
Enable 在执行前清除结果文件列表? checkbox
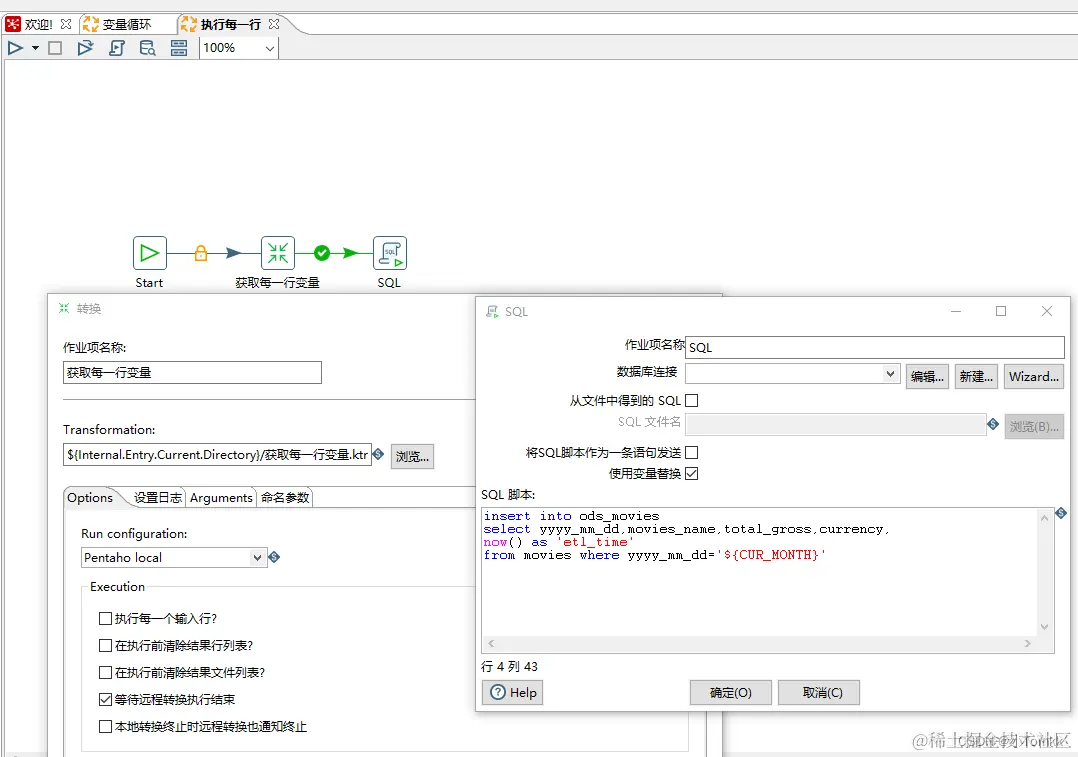(x=105, y=672)
